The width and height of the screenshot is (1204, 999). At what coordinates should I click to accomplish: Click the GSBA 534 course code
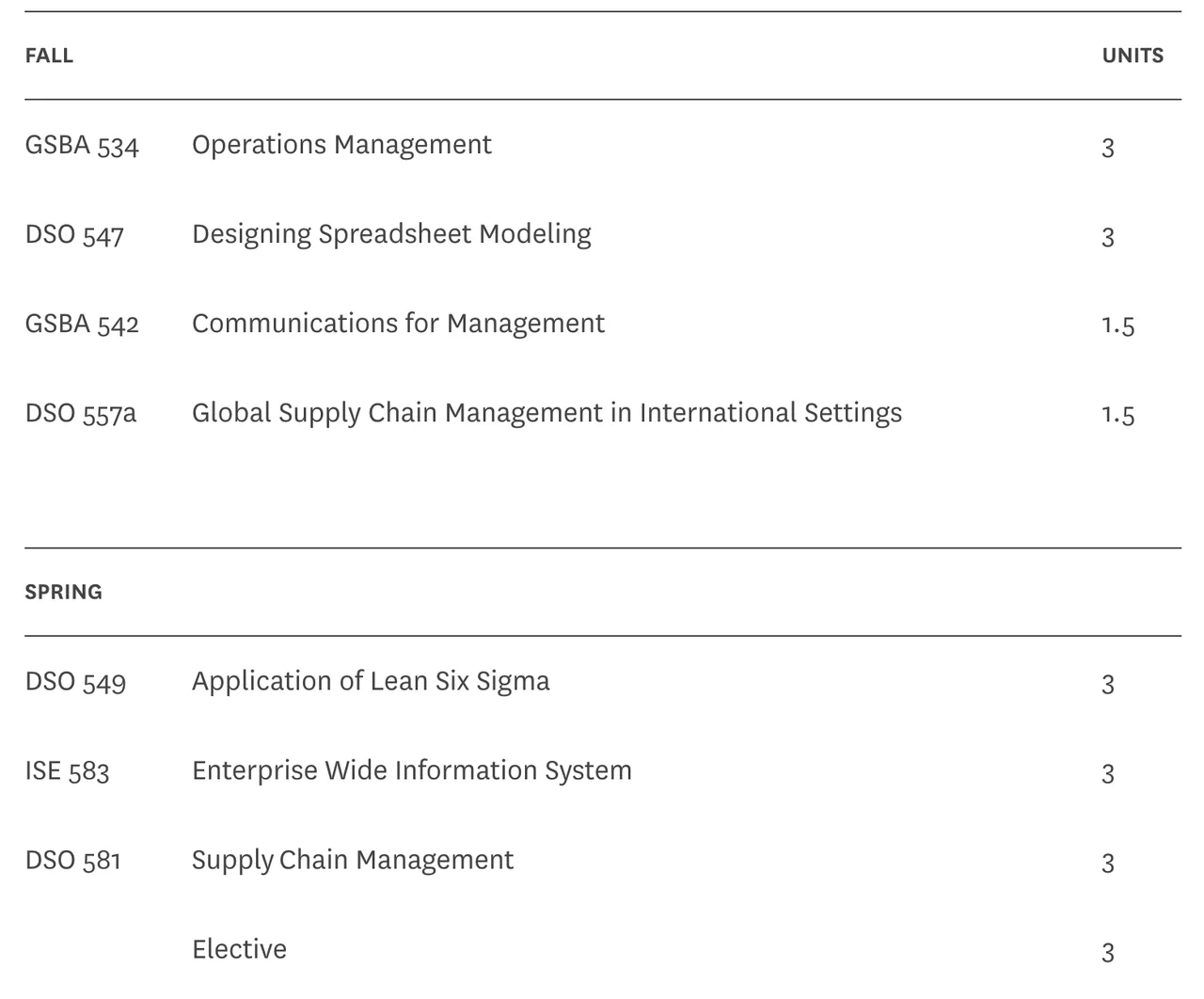82,146
